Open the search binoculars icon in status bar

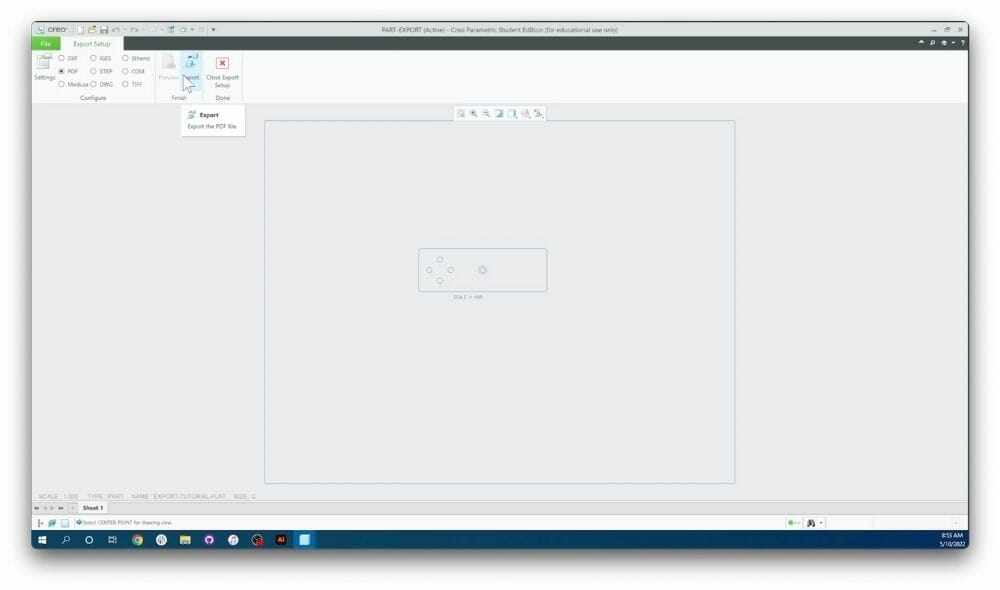pos(810,523)
